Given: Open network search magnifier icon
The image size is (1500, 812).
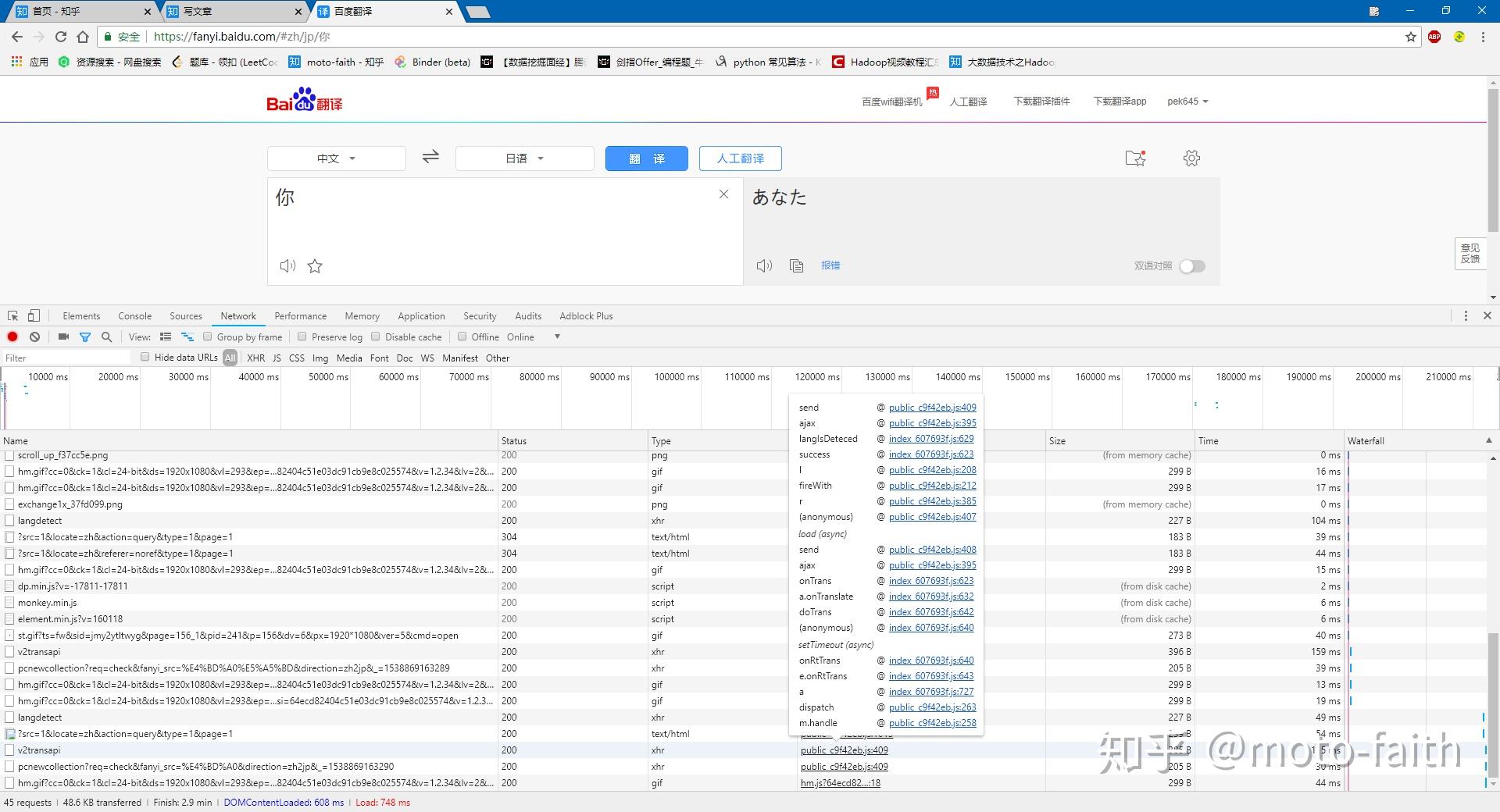Looking at the screenshot, I should coord(107,337).
